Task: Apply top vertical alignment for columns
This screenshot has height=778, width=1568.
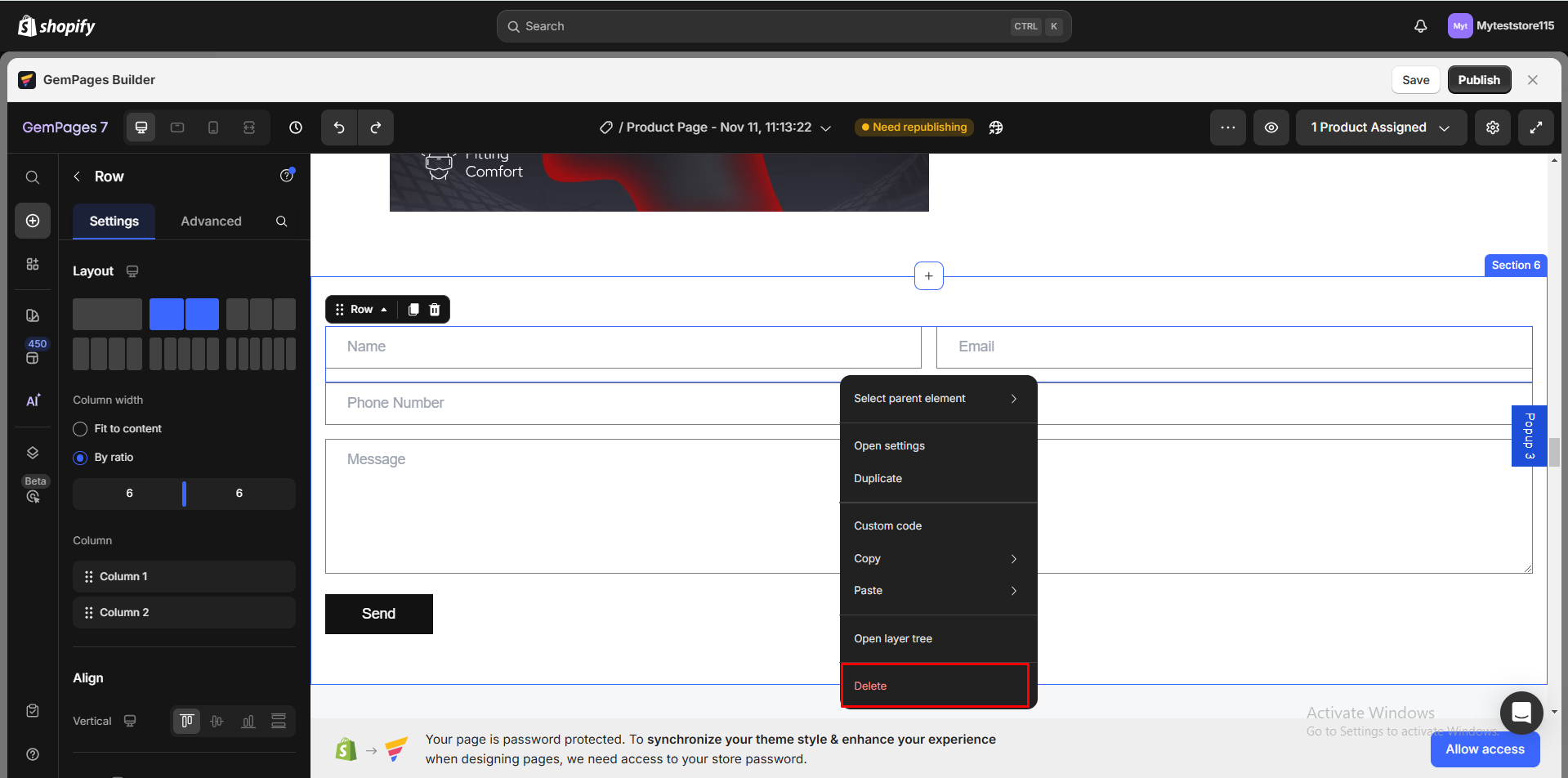Action: pyautogui.click(x=186, y=721)
